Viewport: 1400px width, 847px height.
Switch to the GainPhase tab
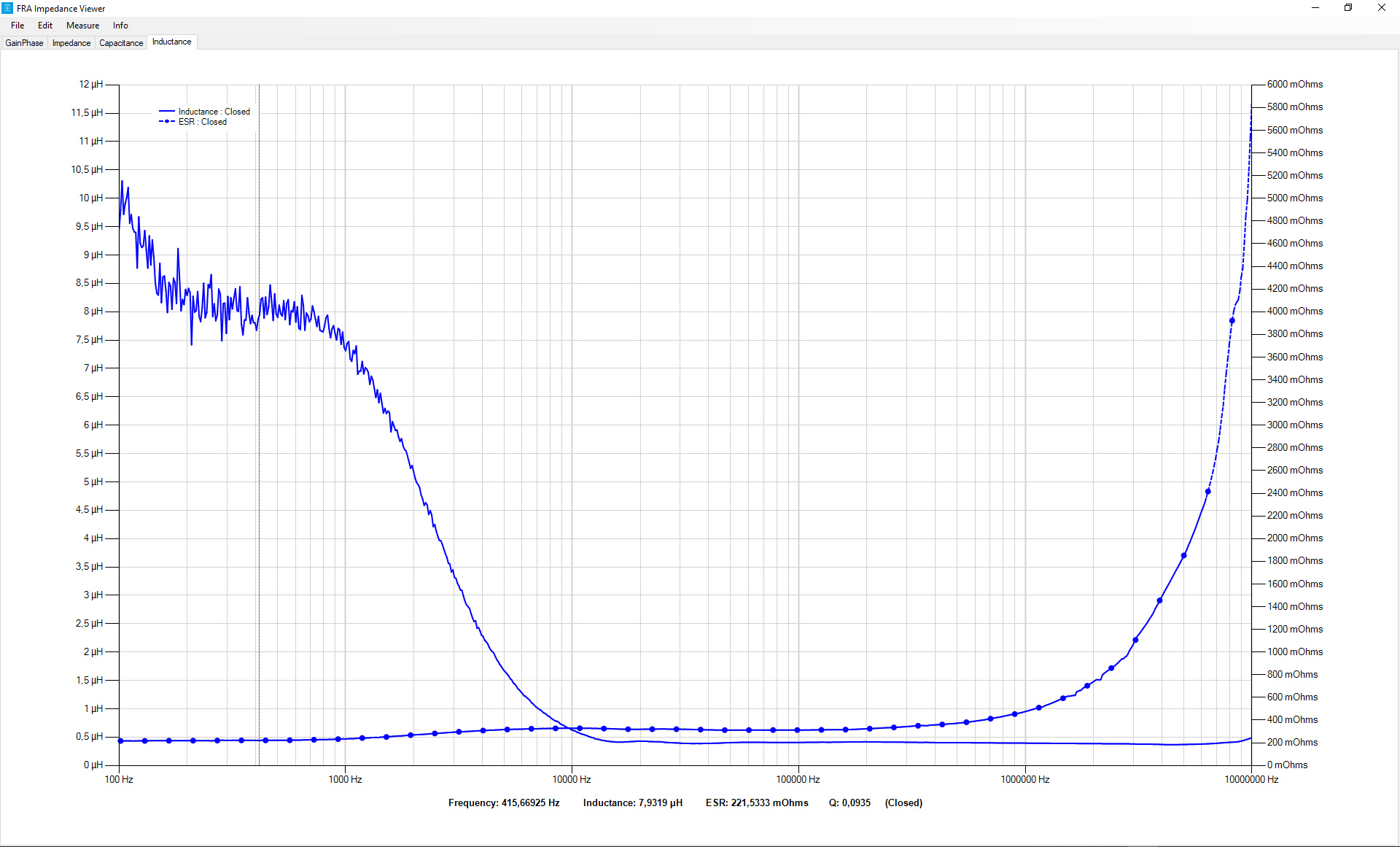click(x=24, y=43)
